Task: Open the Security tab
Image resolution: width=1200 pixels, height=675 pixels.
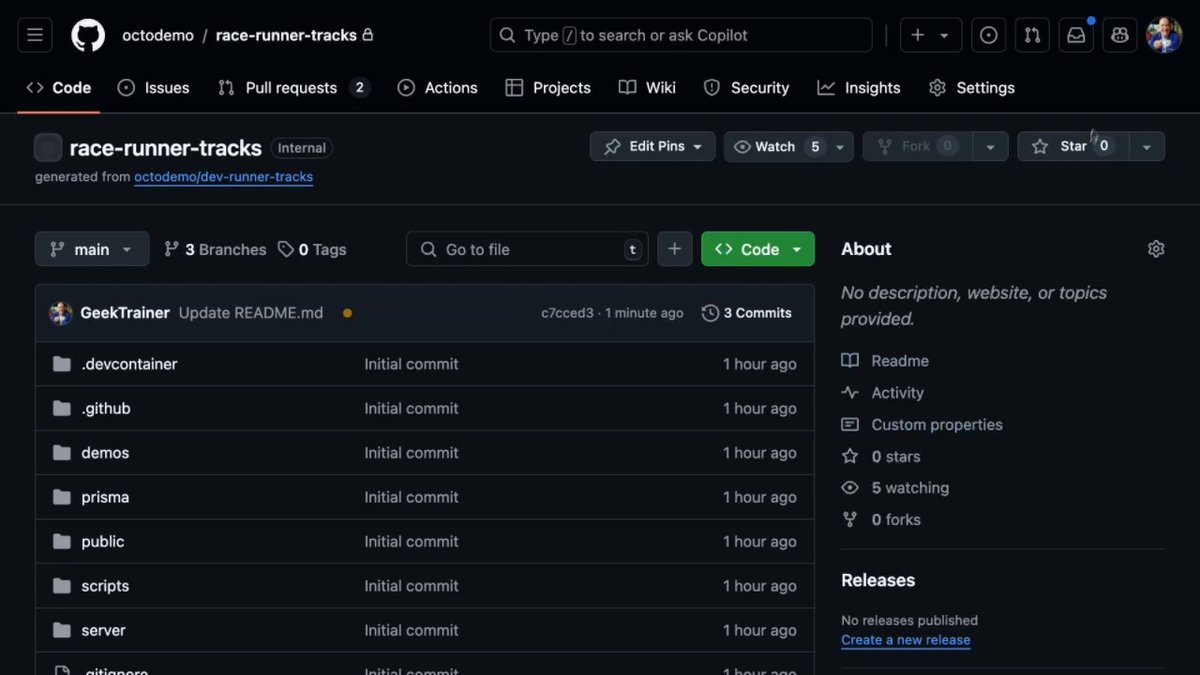Action: tap(746, 88)
